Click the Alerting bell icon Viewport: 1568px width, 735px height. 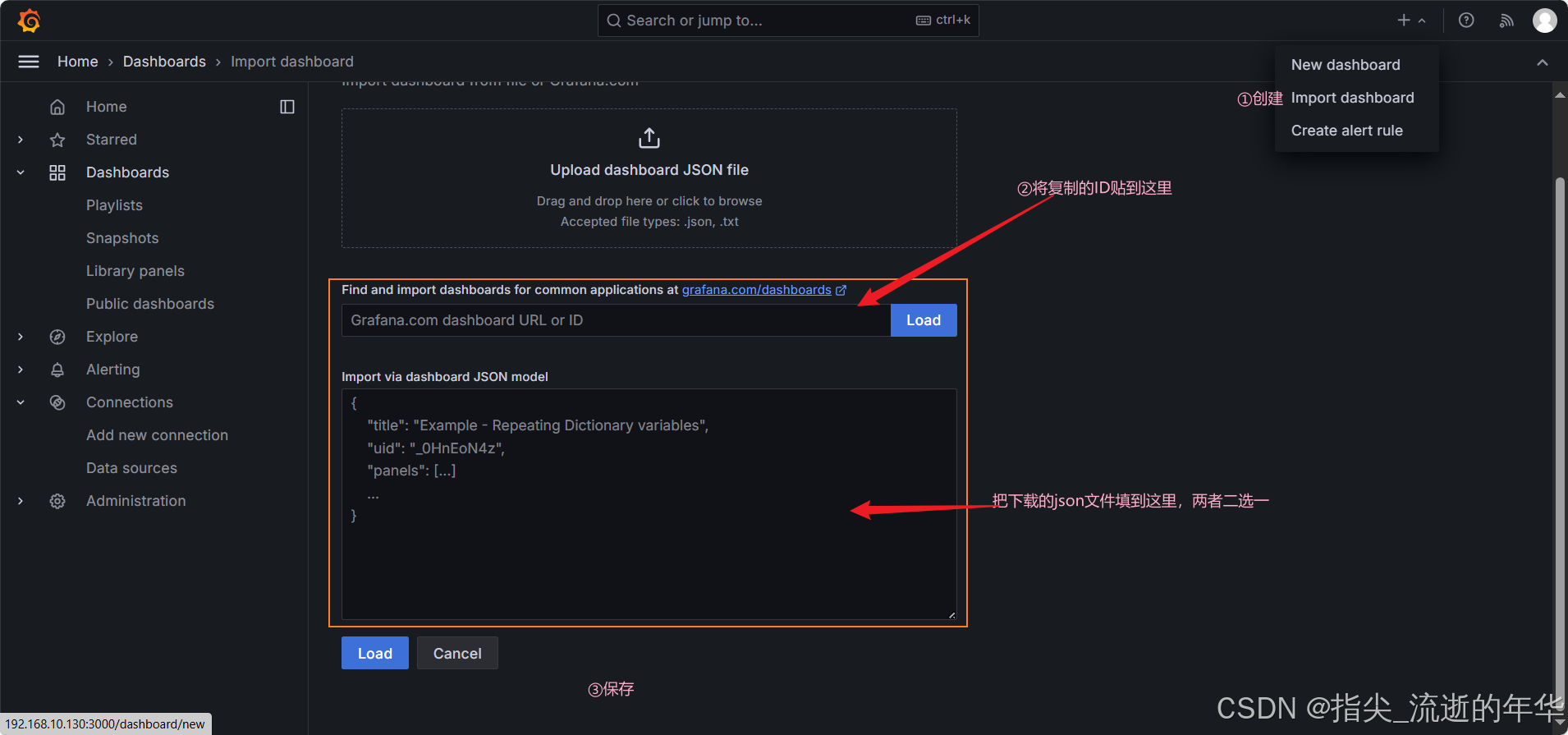pos(57,370)
